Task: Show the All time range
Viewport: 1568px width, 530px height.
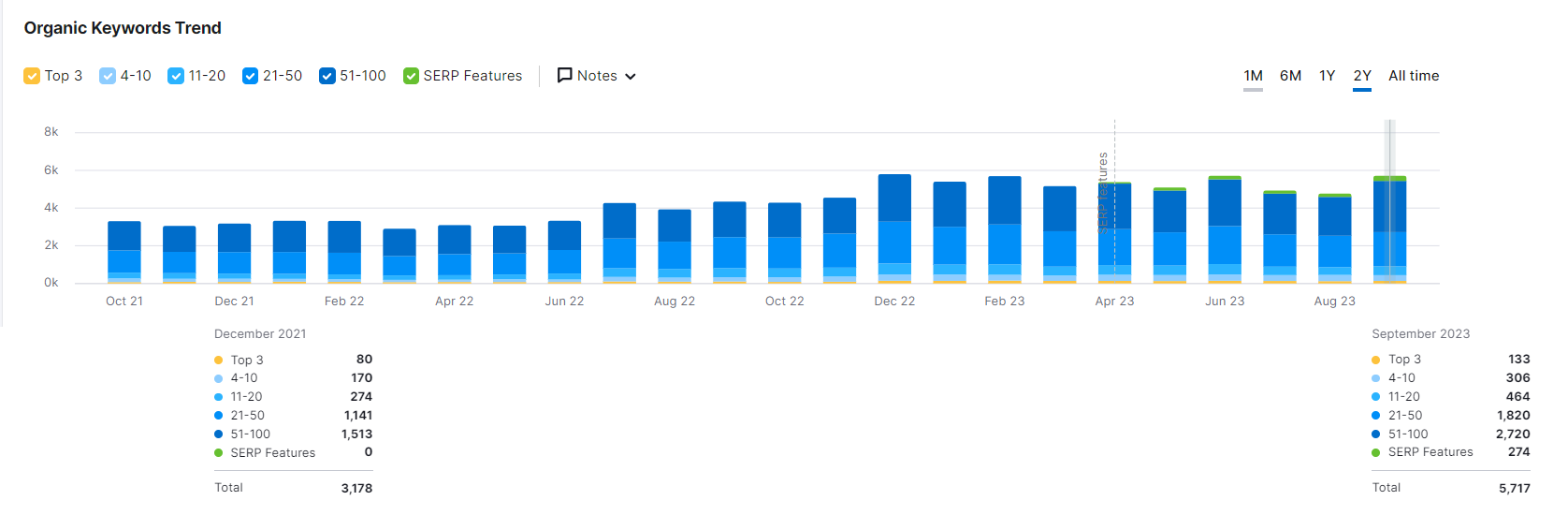Action: click(1413, 76)
